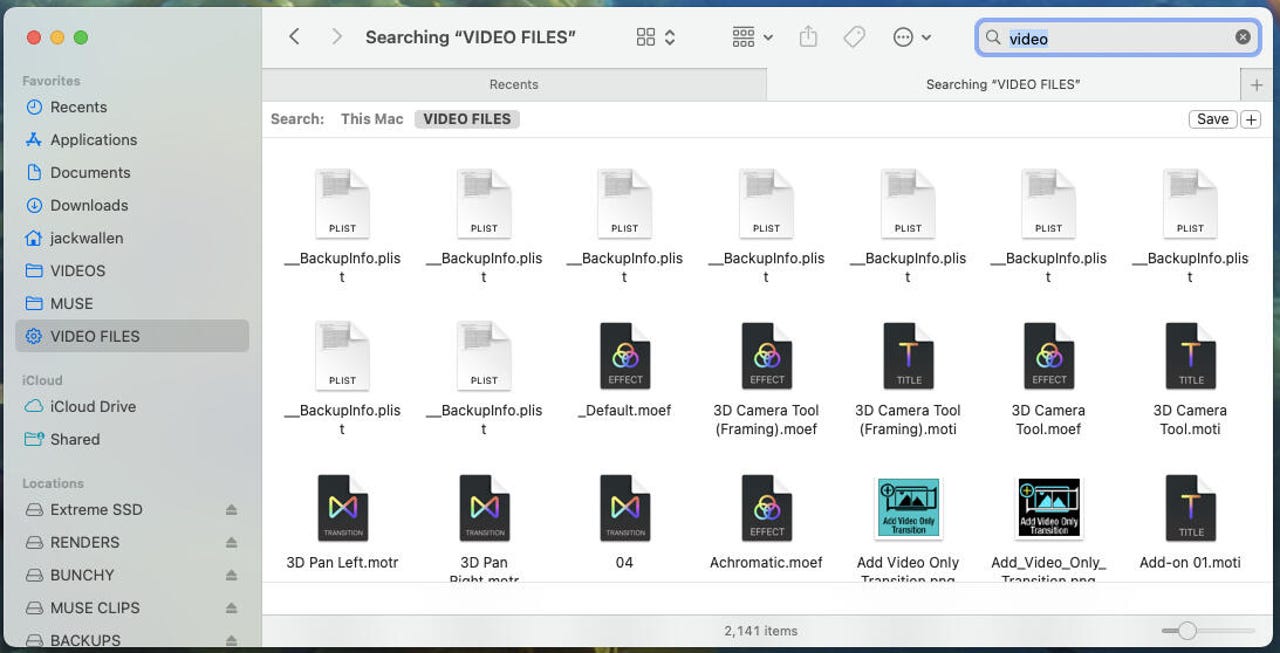Screen dimensions: 1280x653
Task: Select the _Default.moef file icon
Action: click(x=625, y=356)
